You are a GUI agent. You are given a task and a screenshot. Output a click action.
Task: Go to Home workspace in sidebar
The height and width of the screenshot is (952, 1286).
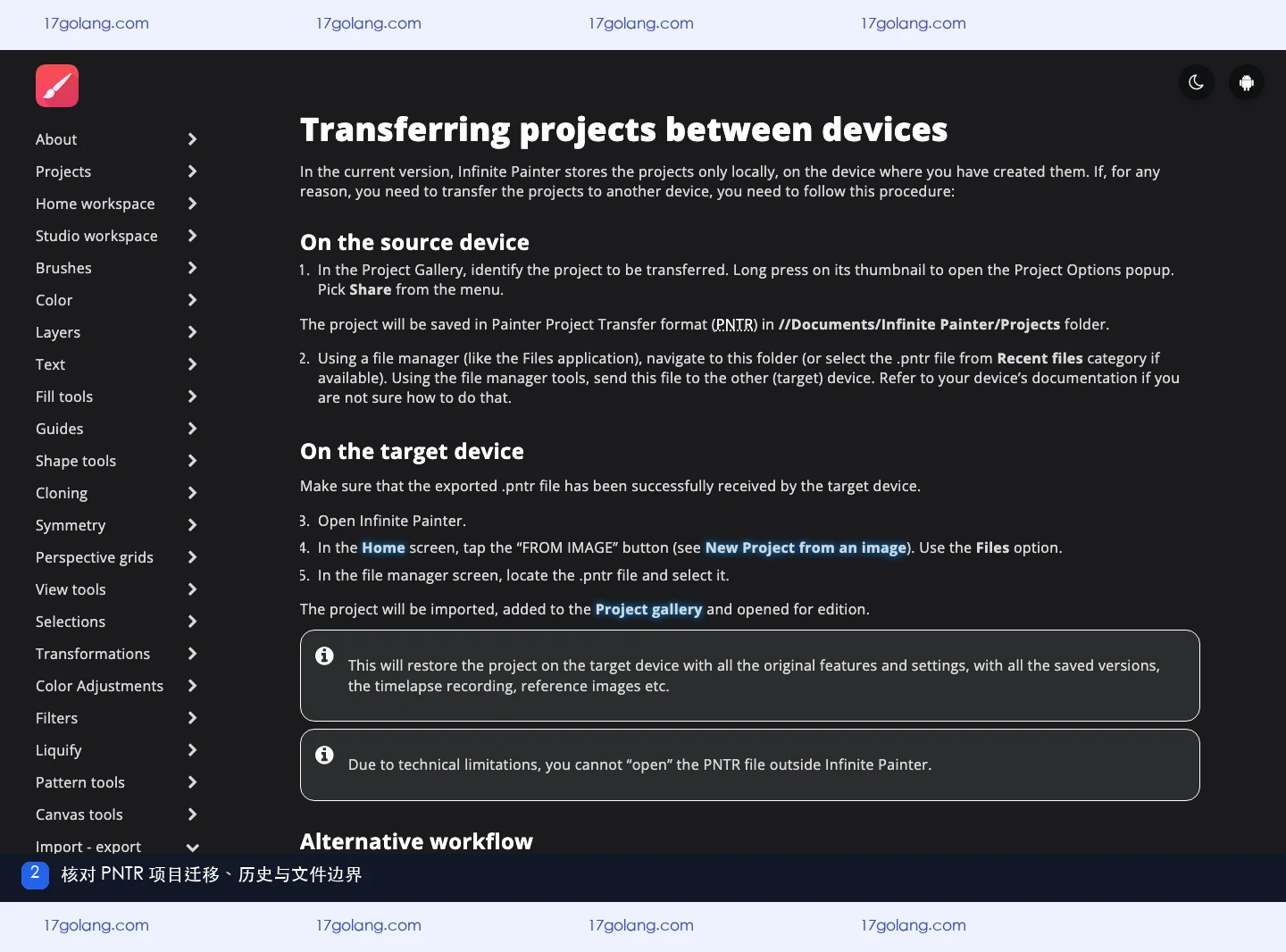point(96,204)
